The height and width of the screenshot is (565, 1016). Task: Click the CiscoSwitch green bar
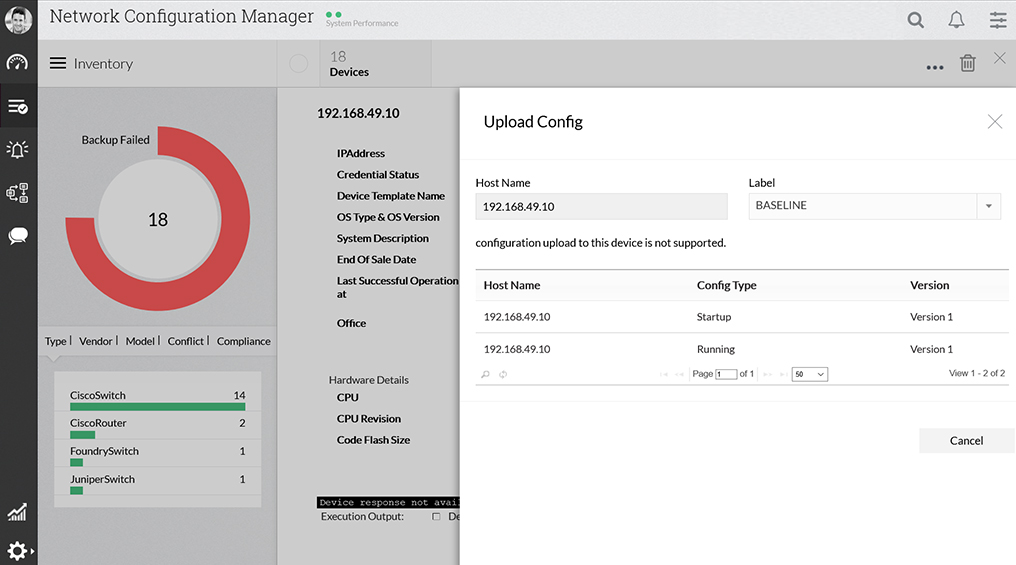157,407
